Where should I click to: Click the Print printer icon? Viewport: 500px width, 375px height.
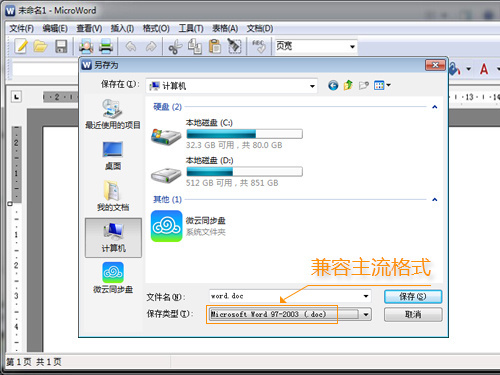[106, 46]
